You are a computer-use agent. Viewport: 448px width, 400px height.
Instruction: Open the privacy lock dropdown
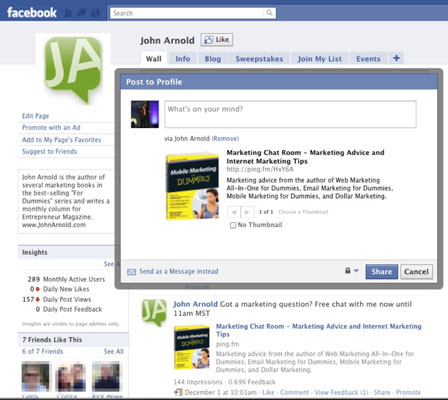pyautogui.click(x=352, y=271)
